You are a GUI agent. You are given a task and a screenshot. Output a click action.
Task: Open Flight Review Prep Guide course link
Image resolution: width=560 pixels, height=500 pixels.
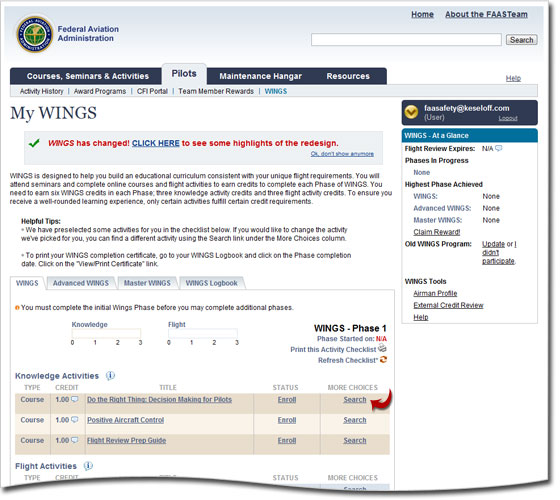tap(126, 440)
